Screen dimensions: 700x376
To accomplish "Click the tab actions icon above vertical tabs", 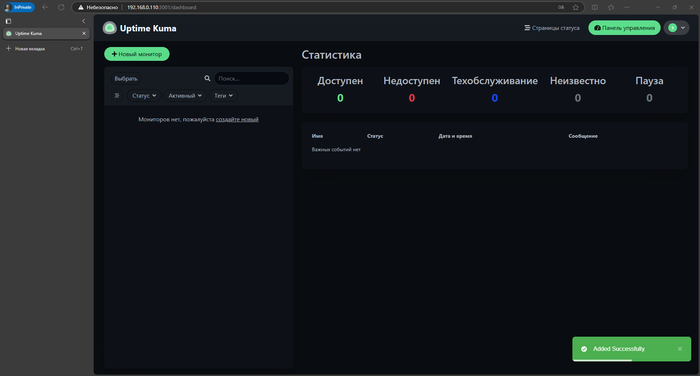I will 8,21.
